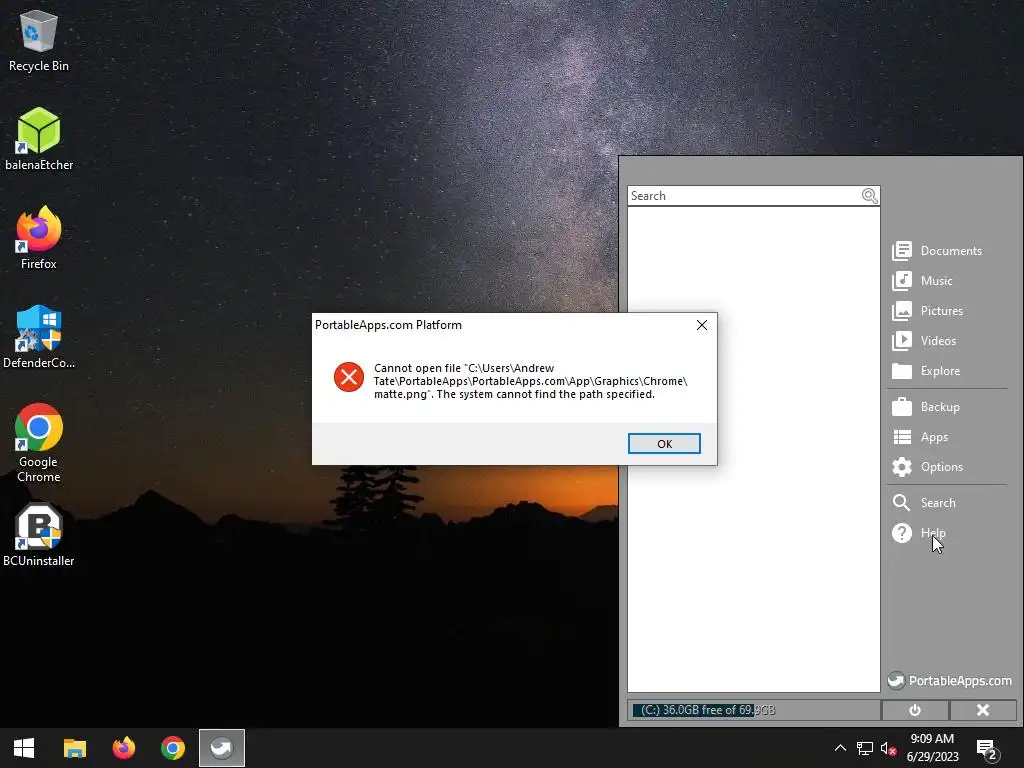Screen dimensions: 1024x768
Task: Open the Recycle Bin desktop icon
Action: tap(39, 40)
